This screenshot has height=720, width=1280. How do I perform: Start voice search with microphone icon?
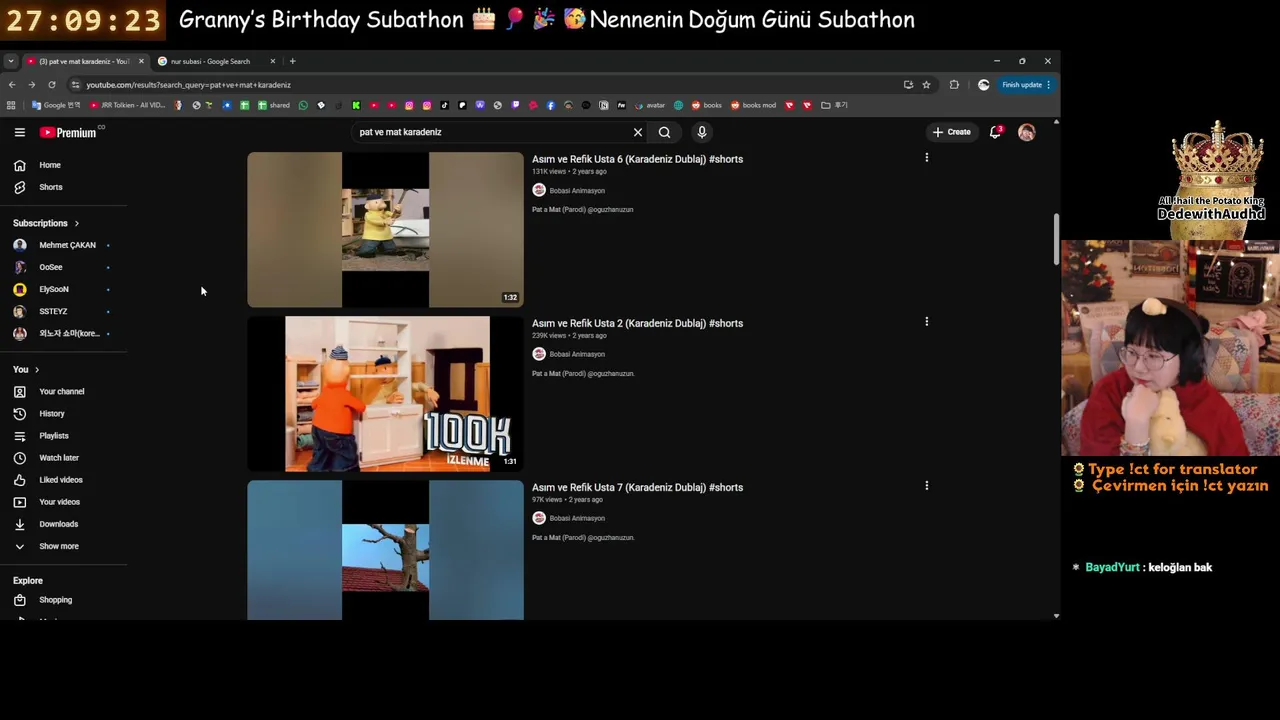pyautogui.click(x=702, y=132)
